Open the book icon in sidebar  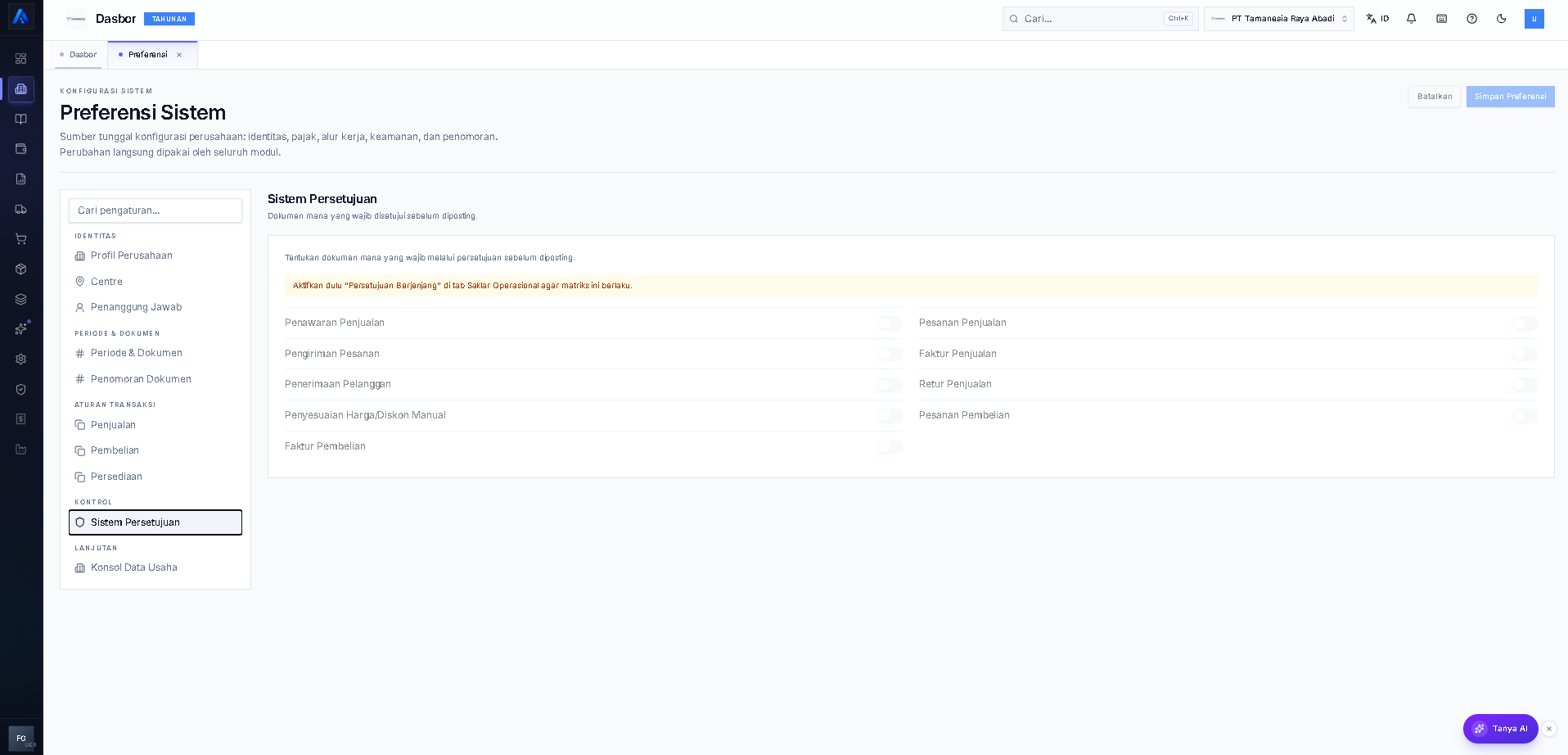click(21, 119)
